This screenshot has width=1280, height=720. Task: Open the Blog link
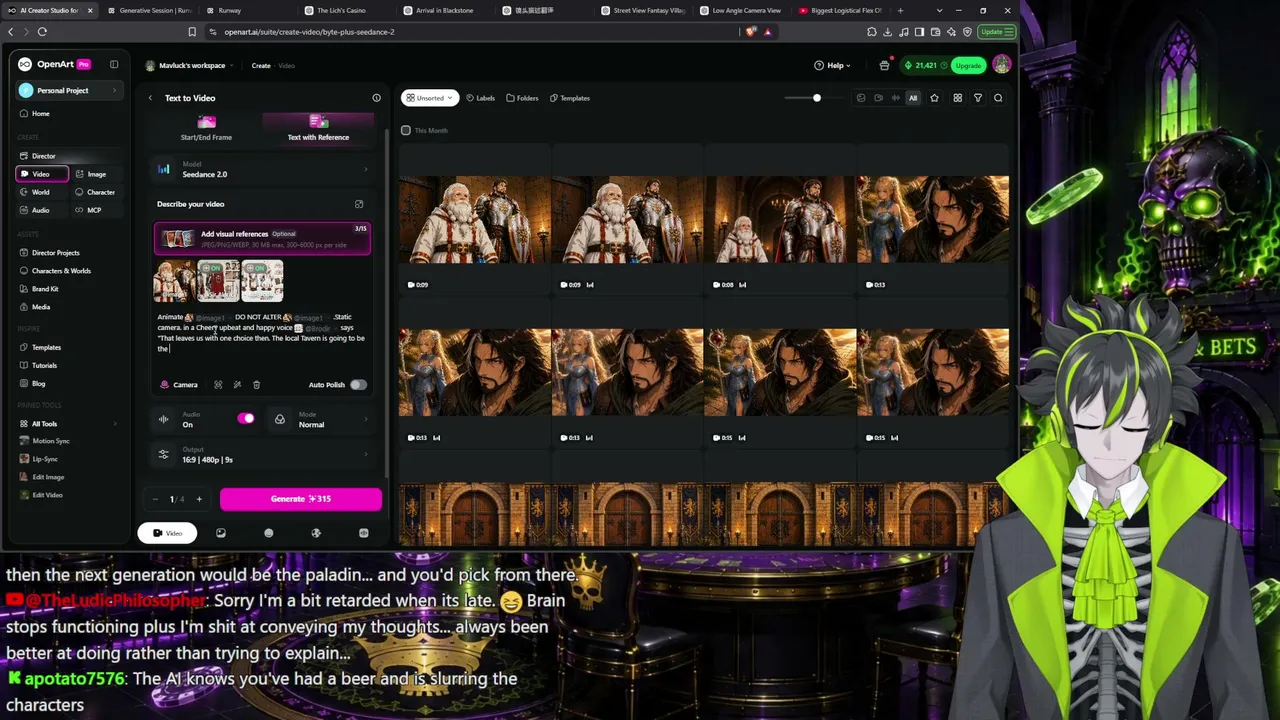tap(38, 383)
